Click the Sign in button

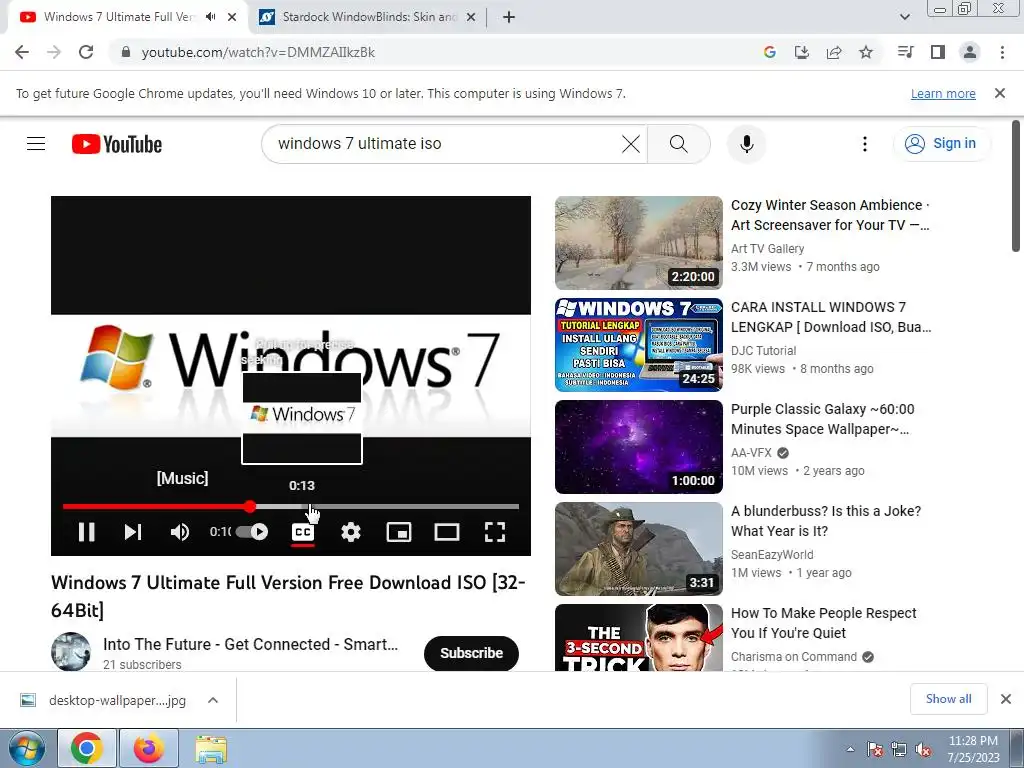pos(941,144)
